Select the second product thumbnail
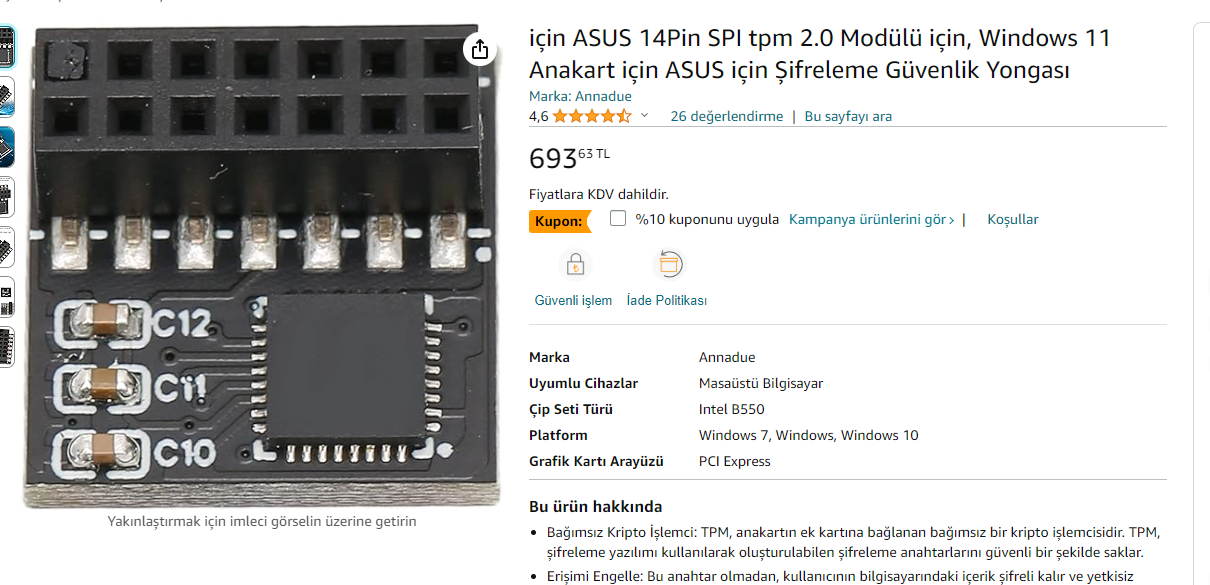Viewport: 1210px width, 585px height. click(6, 97)
